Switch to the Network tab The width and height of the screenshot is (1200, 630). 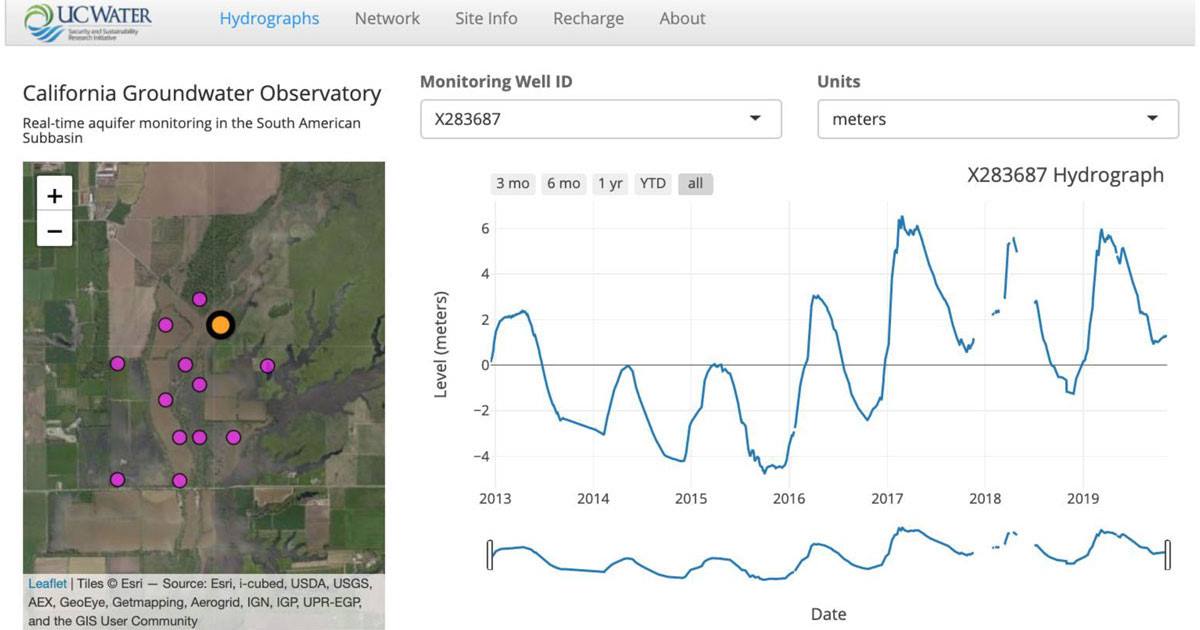click(x=387, y=19)
